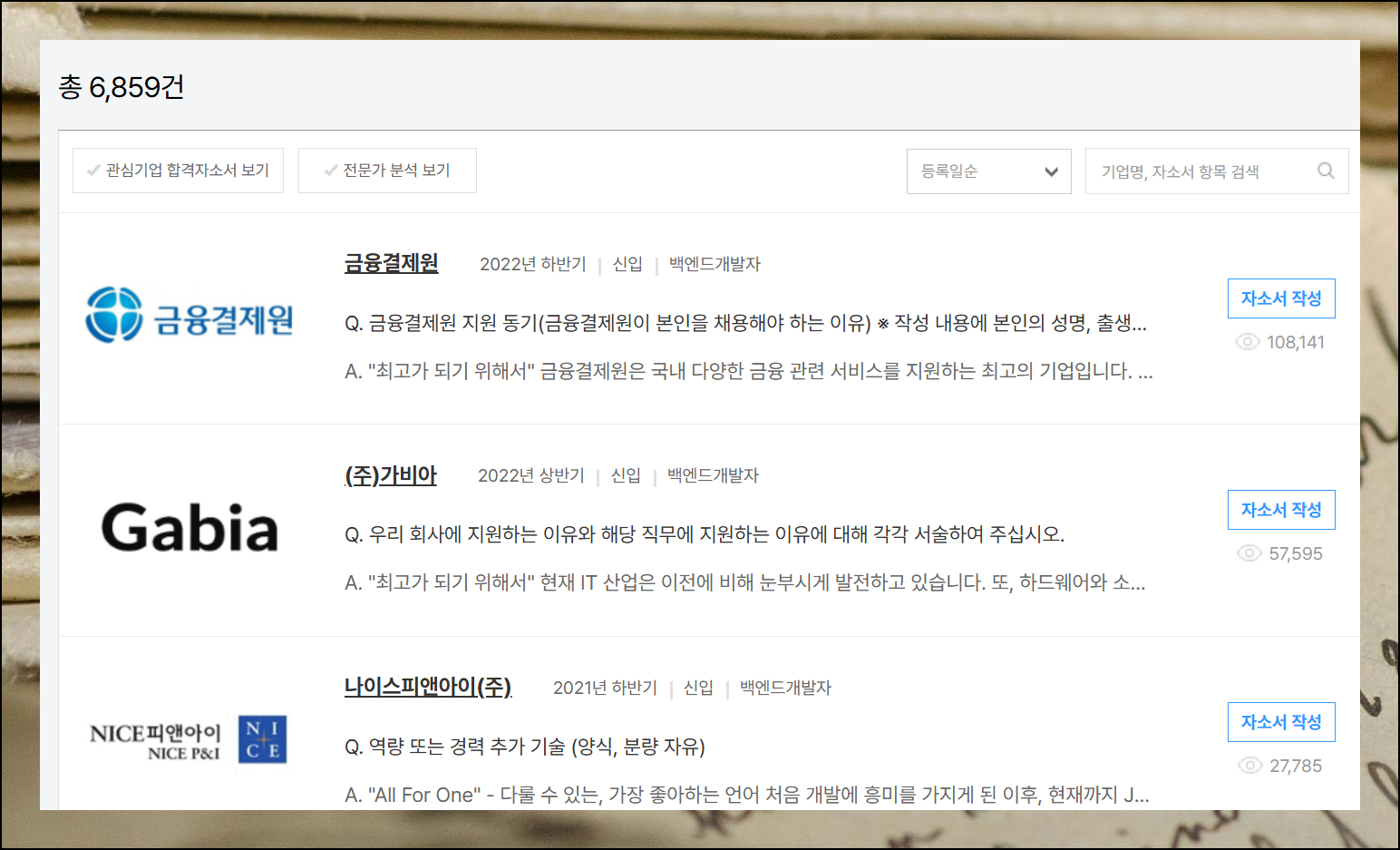Open answer about 금융결제원은 국내 다양한 금융 서비스

tap(749, 371)
